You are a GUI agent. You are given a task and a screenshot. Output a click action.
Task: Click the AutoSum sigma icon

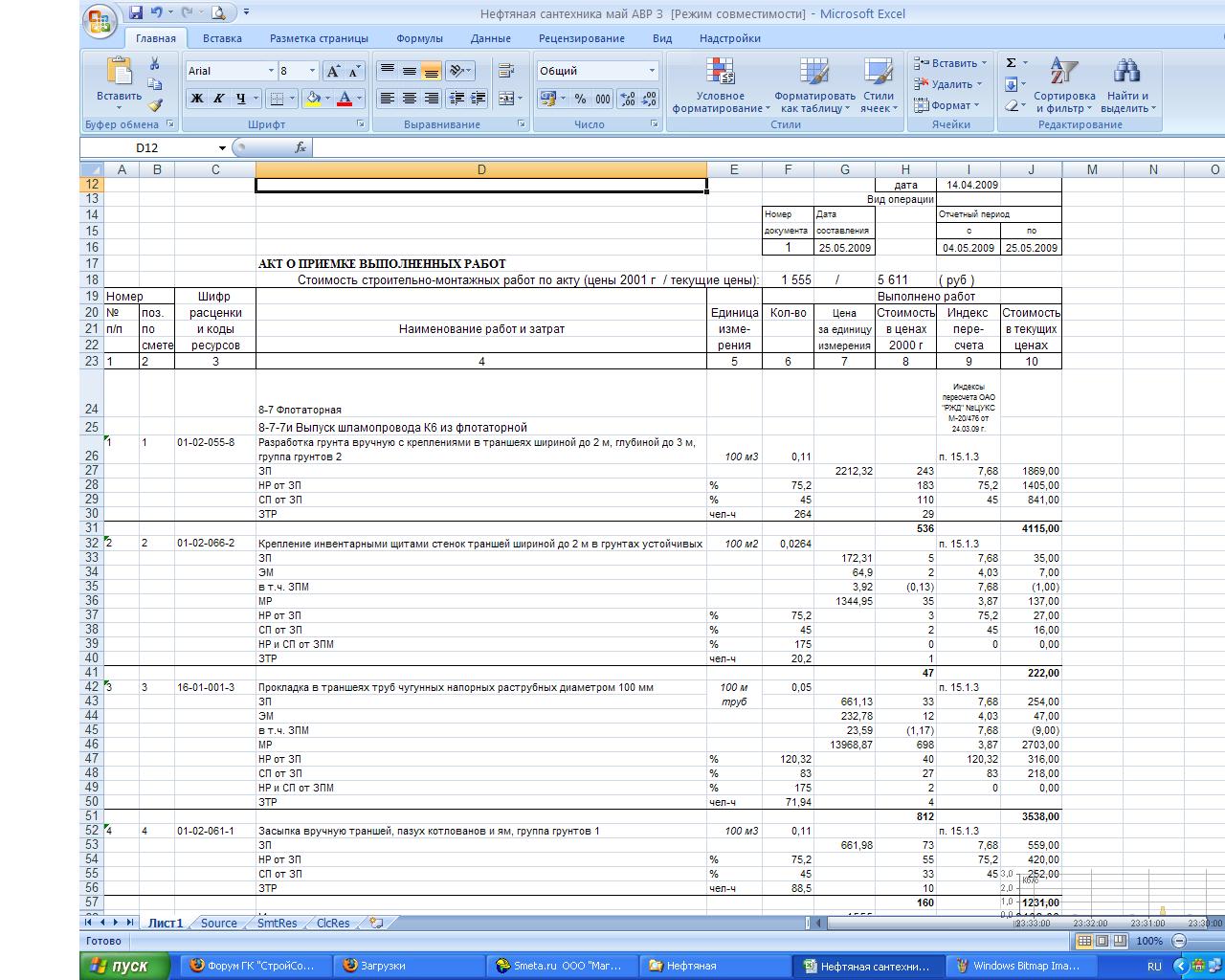coord(1011,63)
